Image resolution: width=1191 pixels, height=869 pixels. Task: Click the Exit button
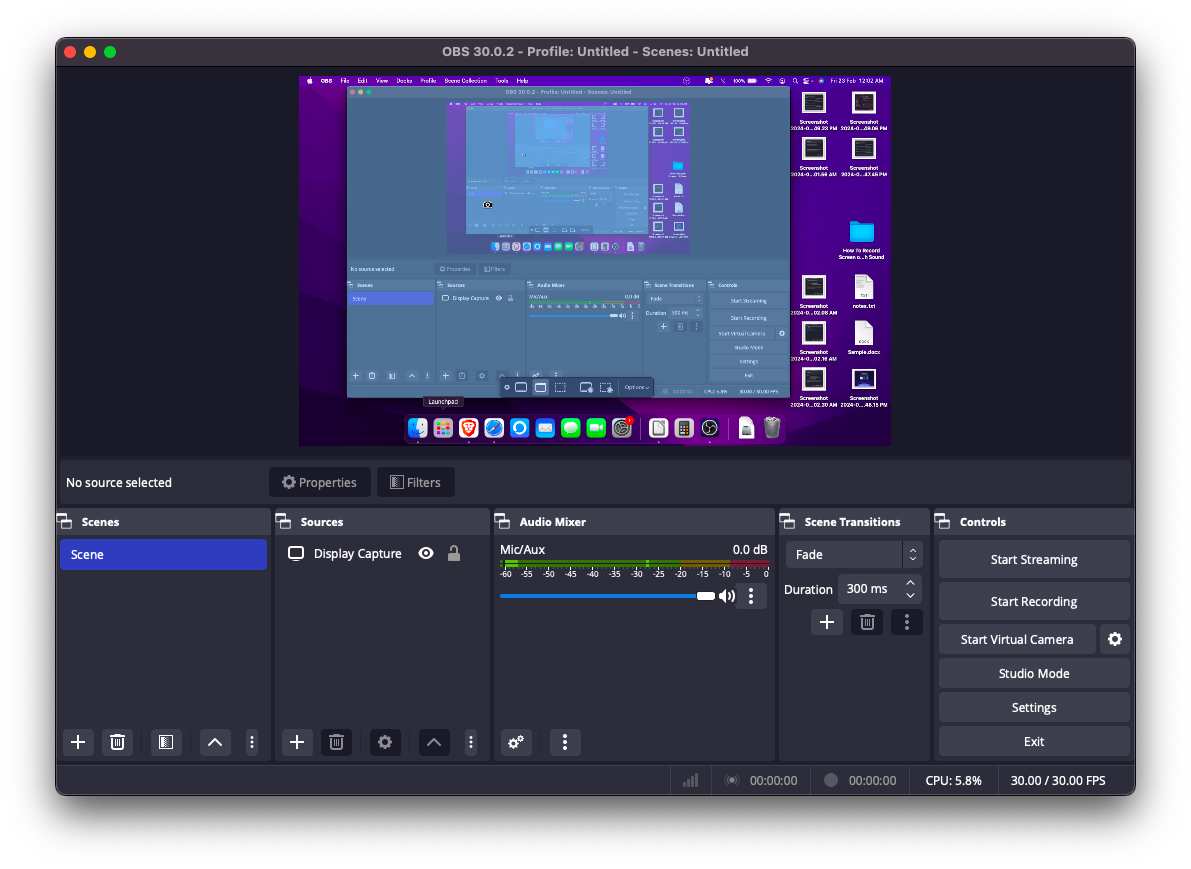tap(1034, 742)
